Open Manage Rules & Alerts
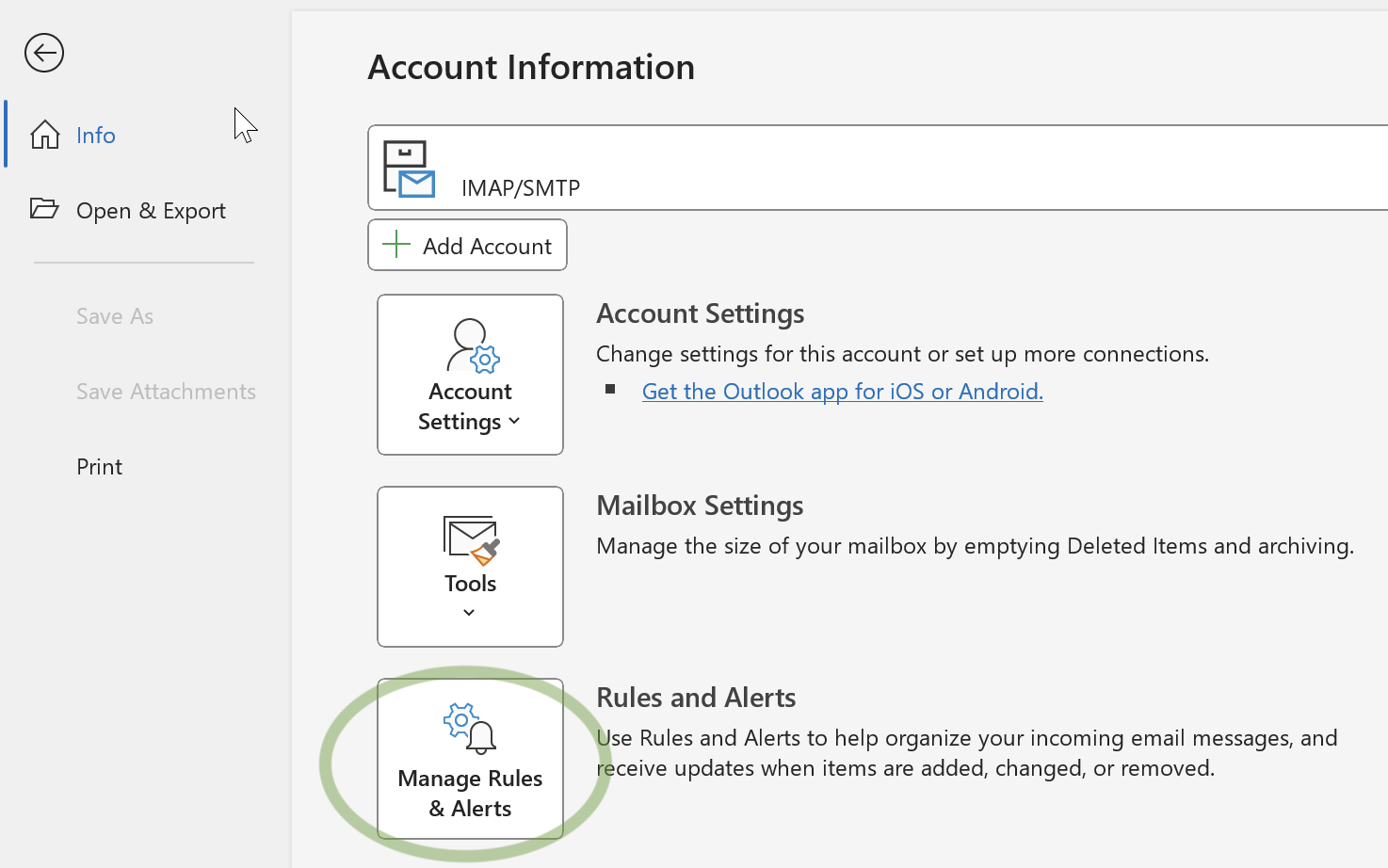This screenshot has width=1388, height=868. [x=470, y=759]
